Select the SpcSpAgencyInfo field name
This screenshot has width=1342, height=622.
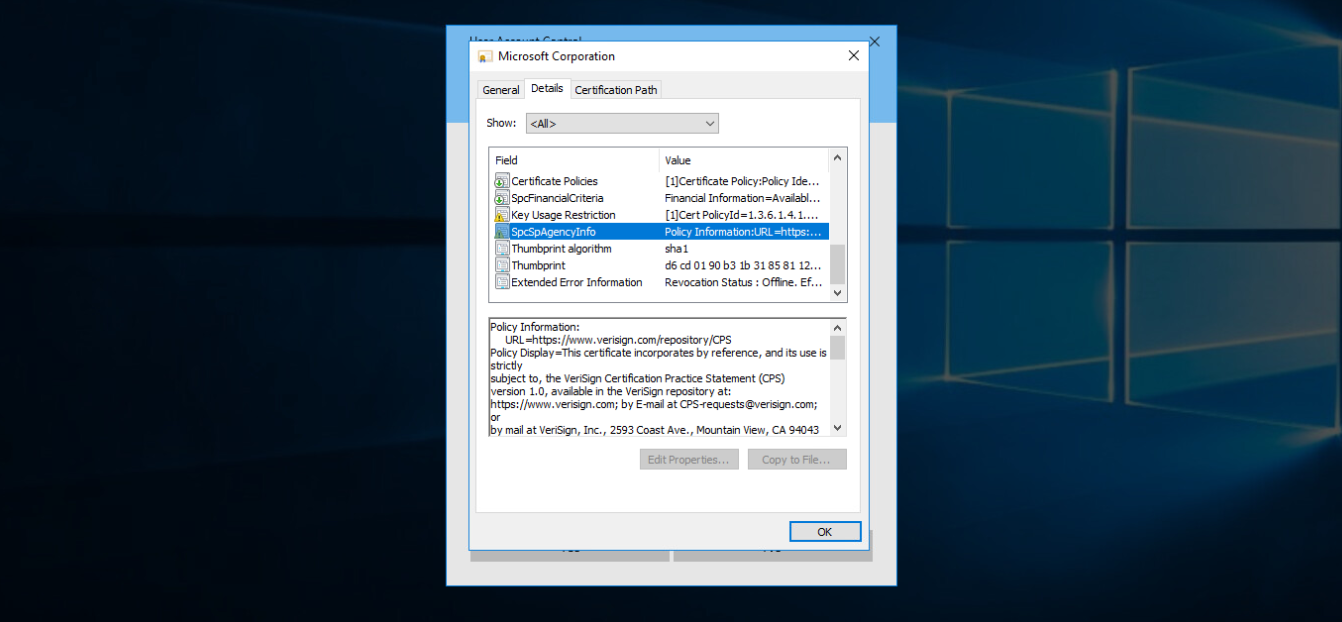(x=553, y=232)
